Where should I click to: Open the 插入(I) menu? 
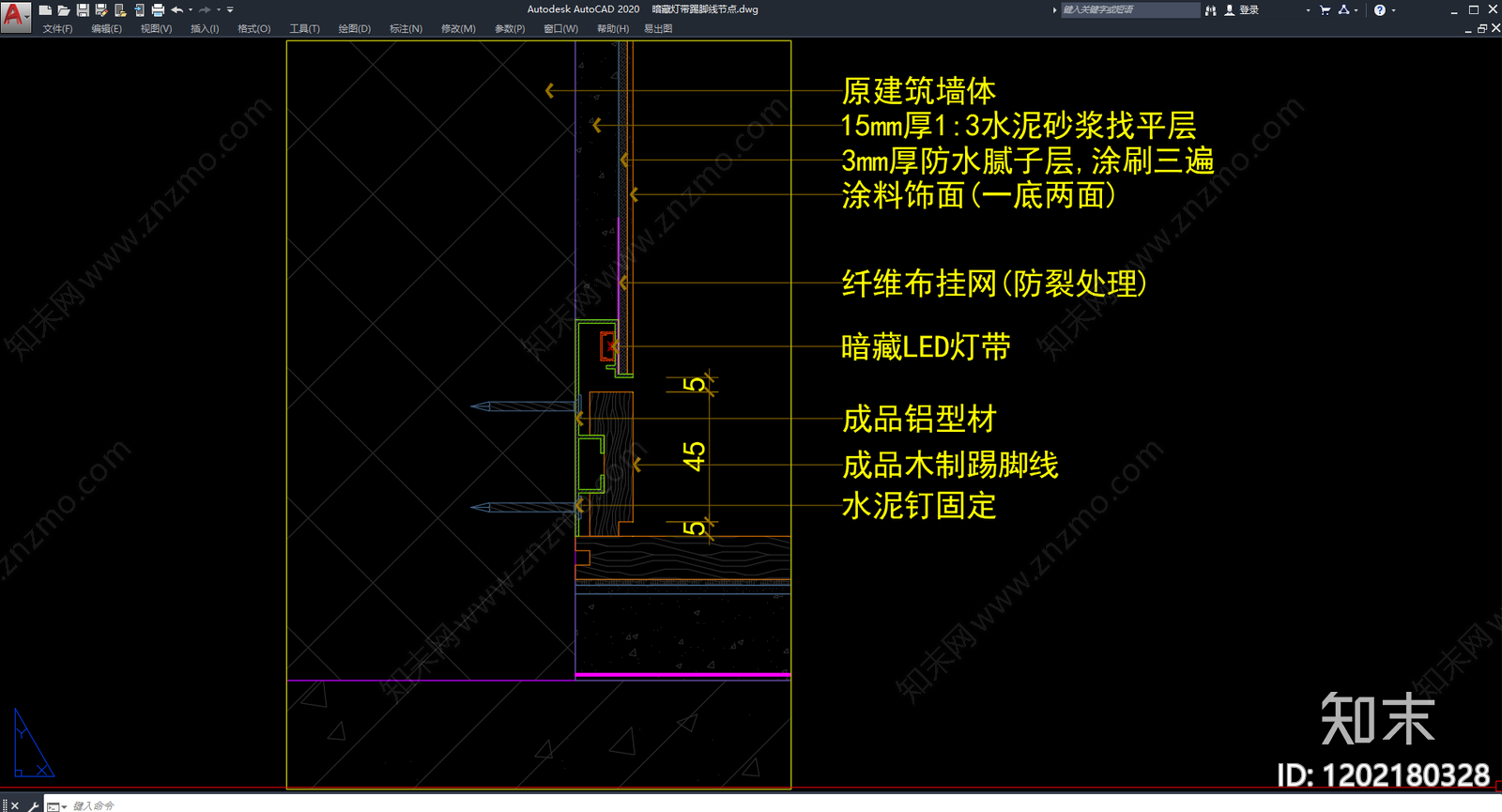205,29
